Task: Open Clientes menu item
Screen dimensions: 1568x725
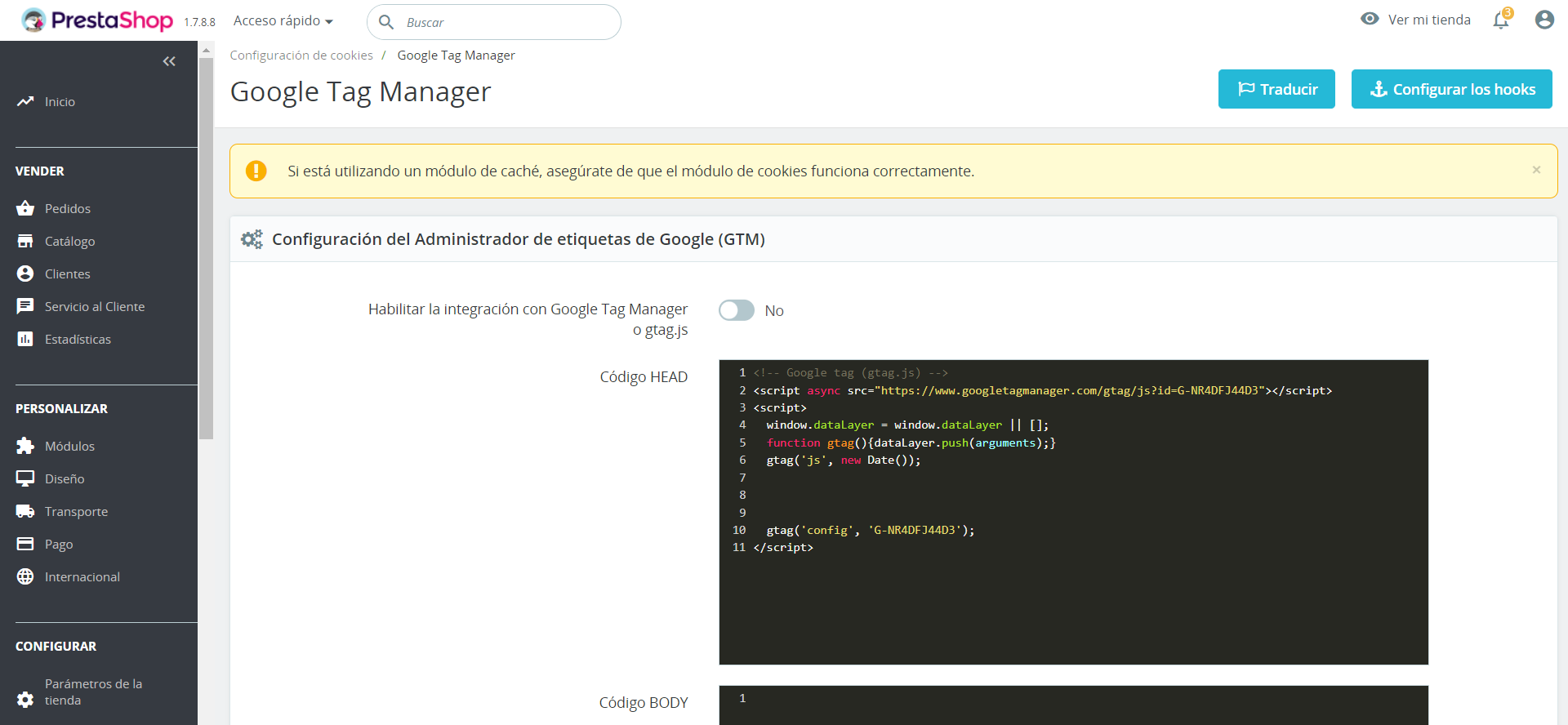Action: pos(68,274)
